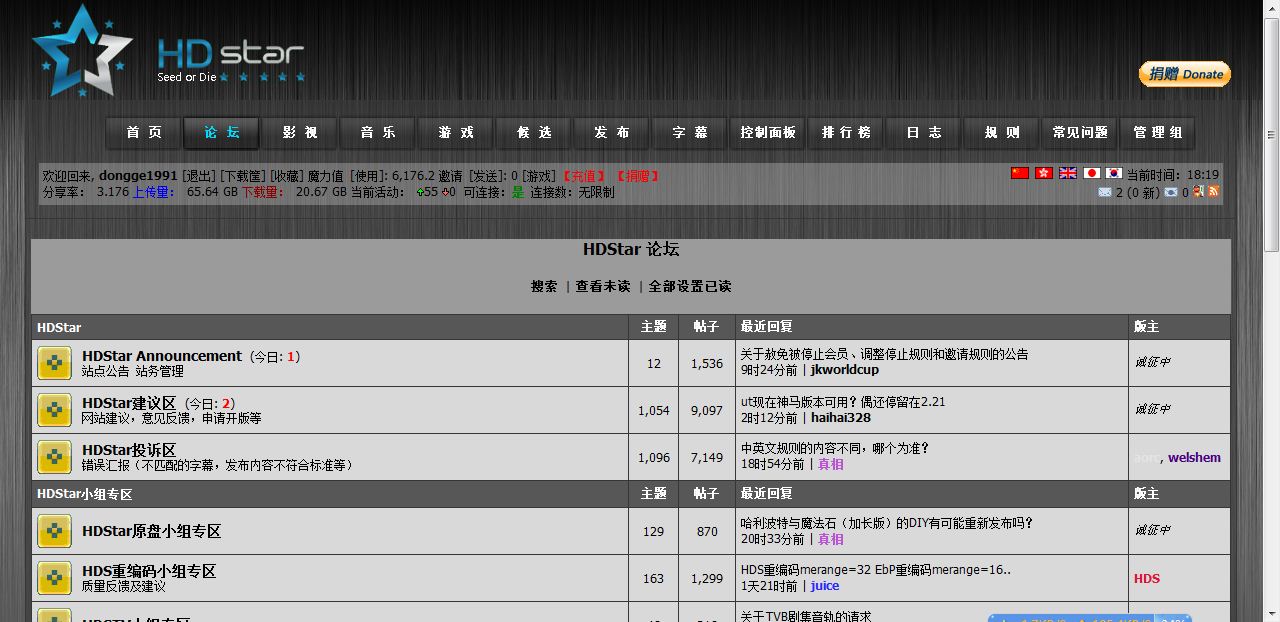Open the HDS重编码小组专区 forum

click(x=149, y=571)
